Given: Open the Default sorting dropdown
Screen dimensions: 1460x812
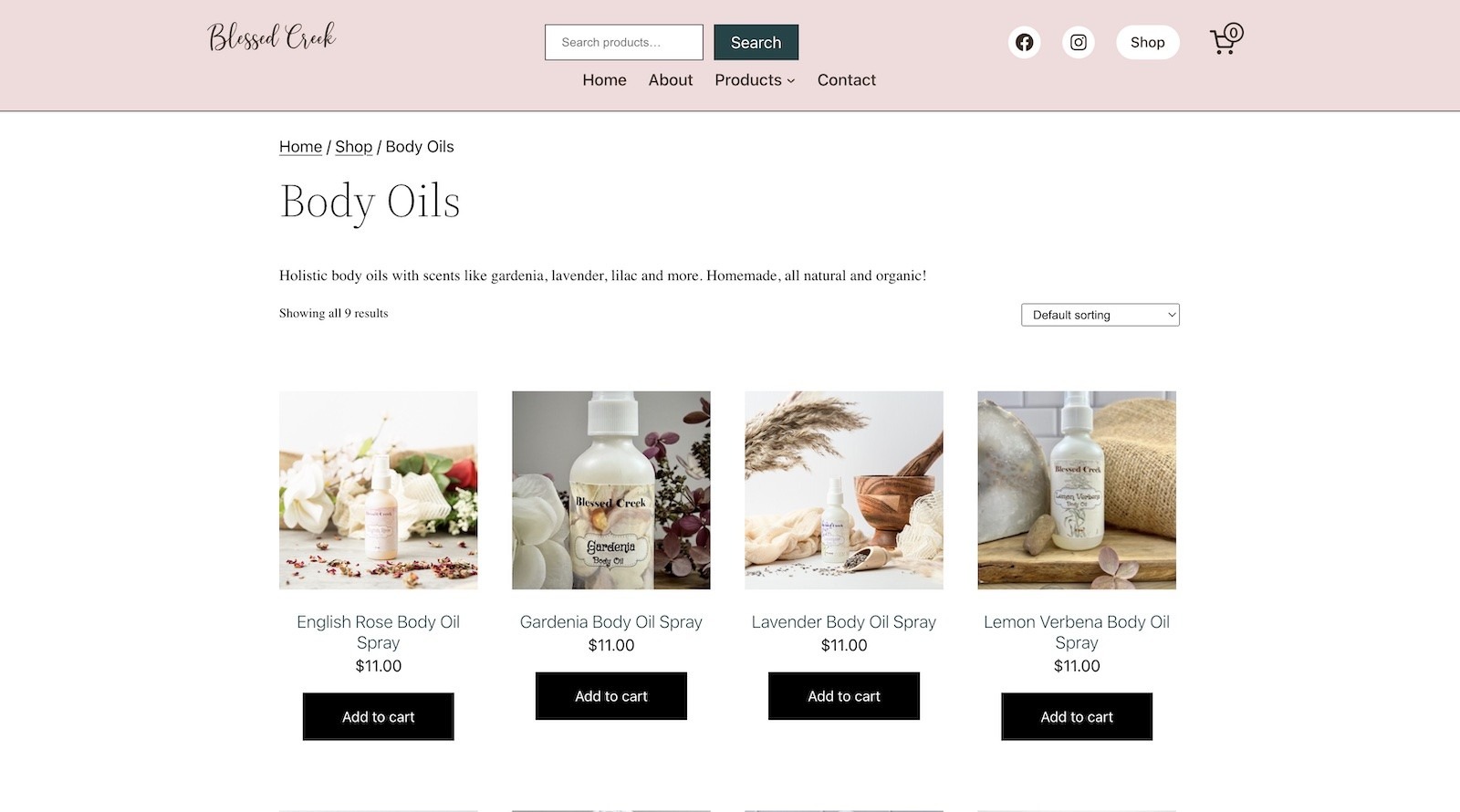Looking at the screenshot, I should [1100, 315].
